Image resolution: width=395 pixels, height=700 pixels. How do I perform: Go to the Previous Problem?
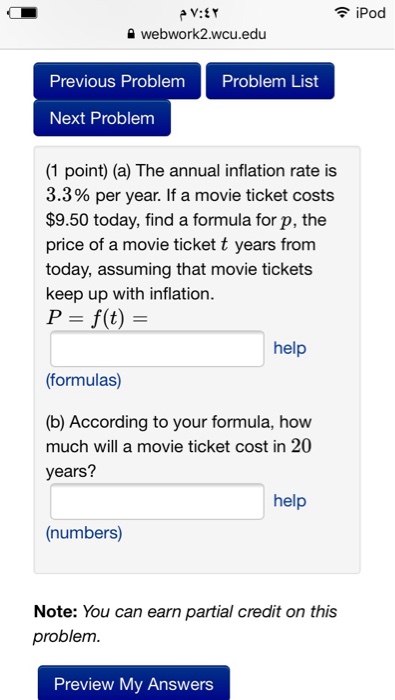tap(117, 81)
